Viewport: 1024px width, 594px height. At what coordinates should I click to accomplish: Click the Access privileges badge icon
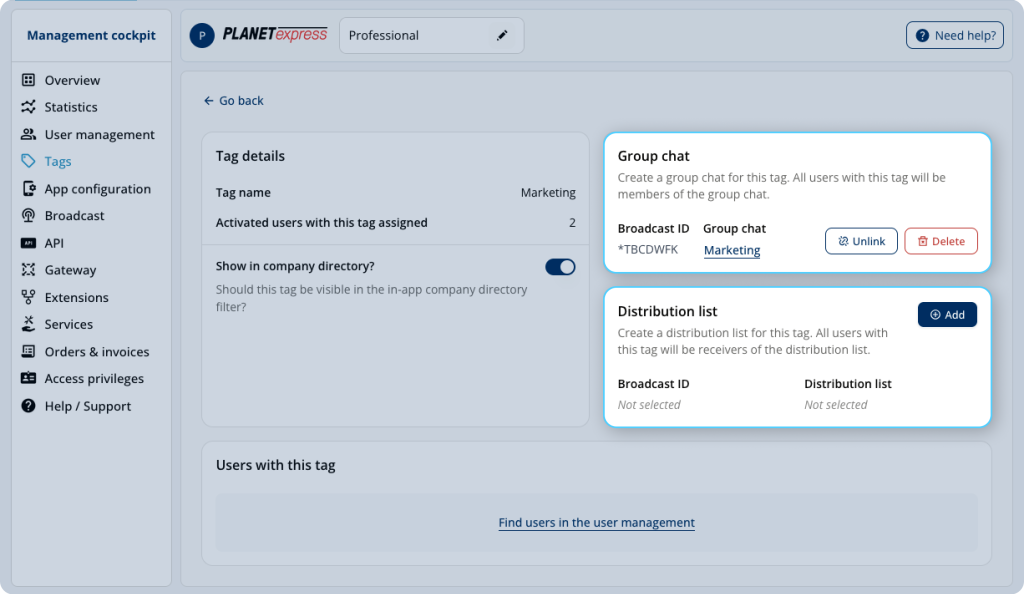28,378
